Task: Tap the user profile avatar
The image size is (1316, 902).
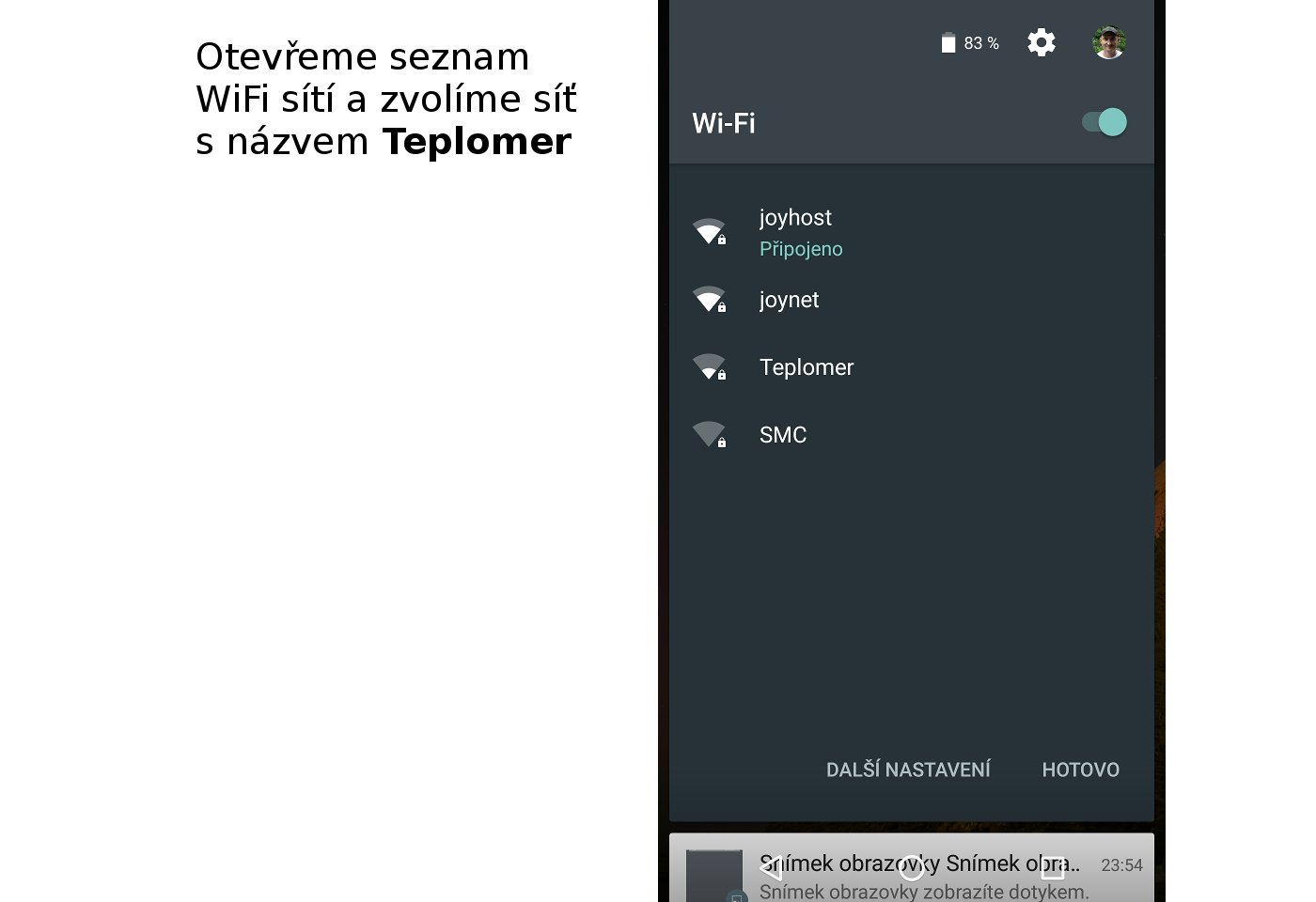Action: 1109,42
